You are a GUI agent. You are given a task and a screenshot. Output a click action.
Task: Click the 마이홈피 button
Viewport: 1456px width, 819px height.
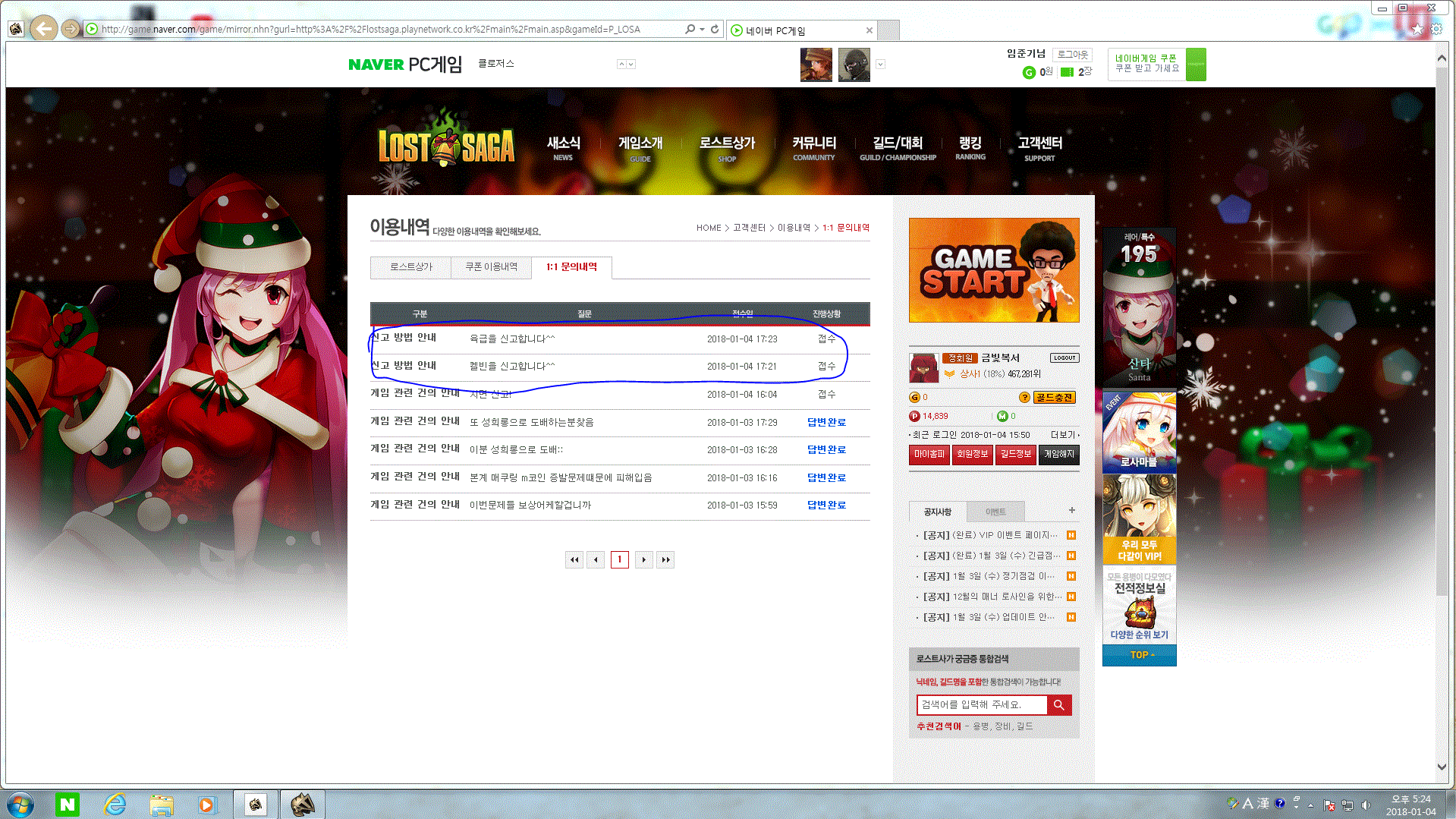click(x=929, y=454)
